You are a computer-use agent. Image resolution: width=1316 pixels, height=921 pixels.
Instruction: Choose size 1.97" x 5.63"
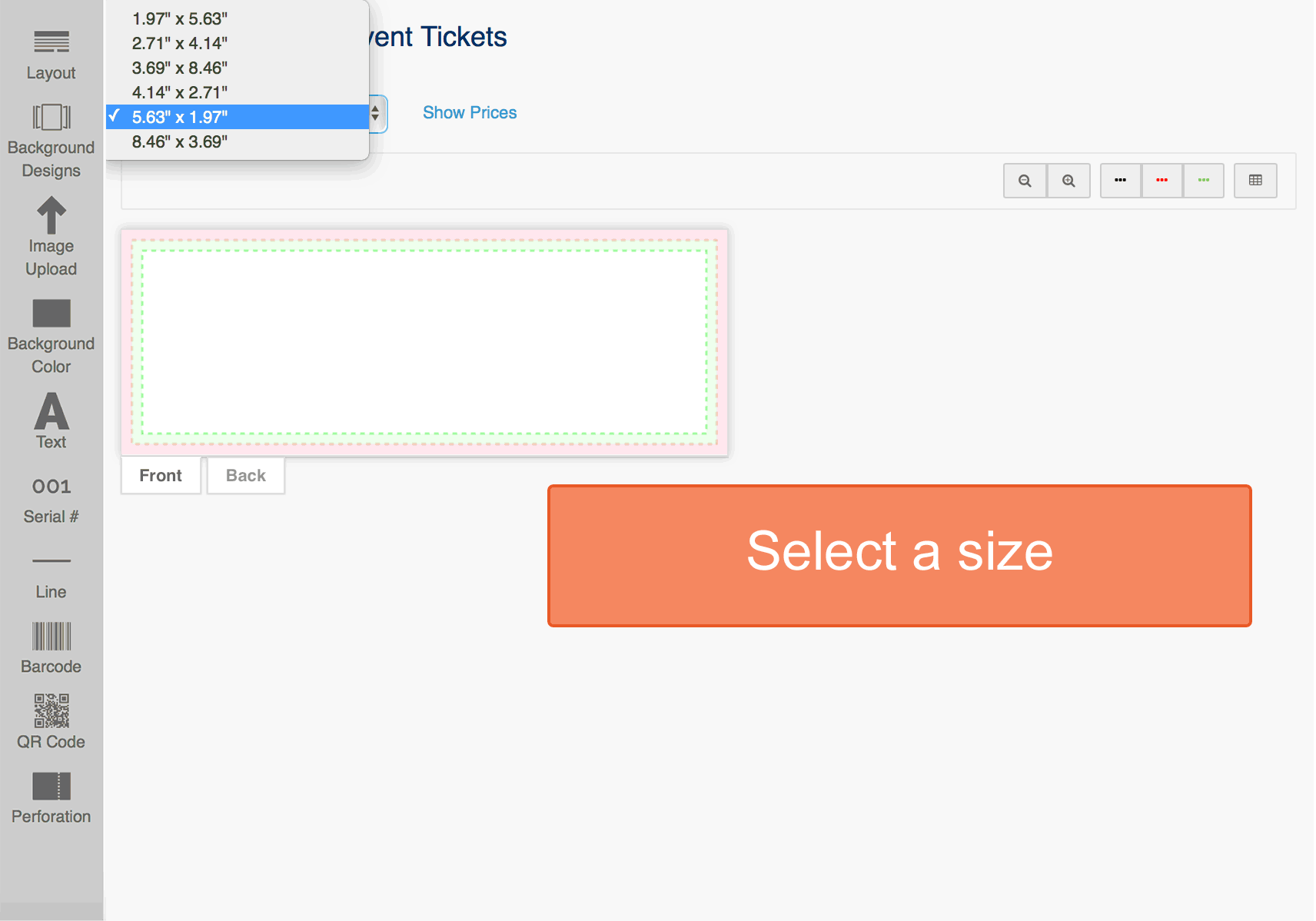pos(238,18)
